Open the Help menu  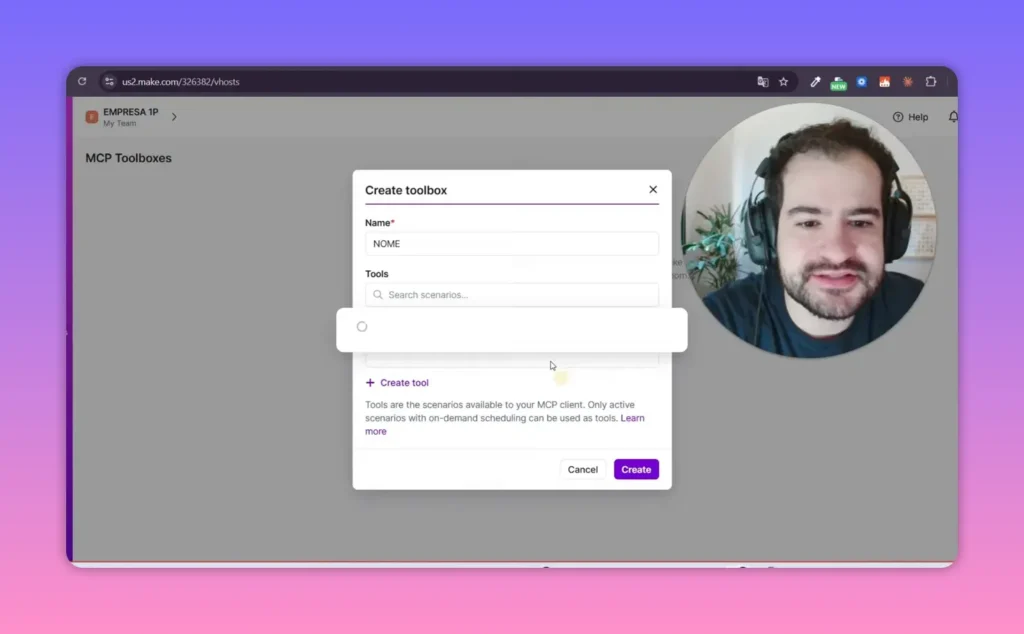coord(910,117)
